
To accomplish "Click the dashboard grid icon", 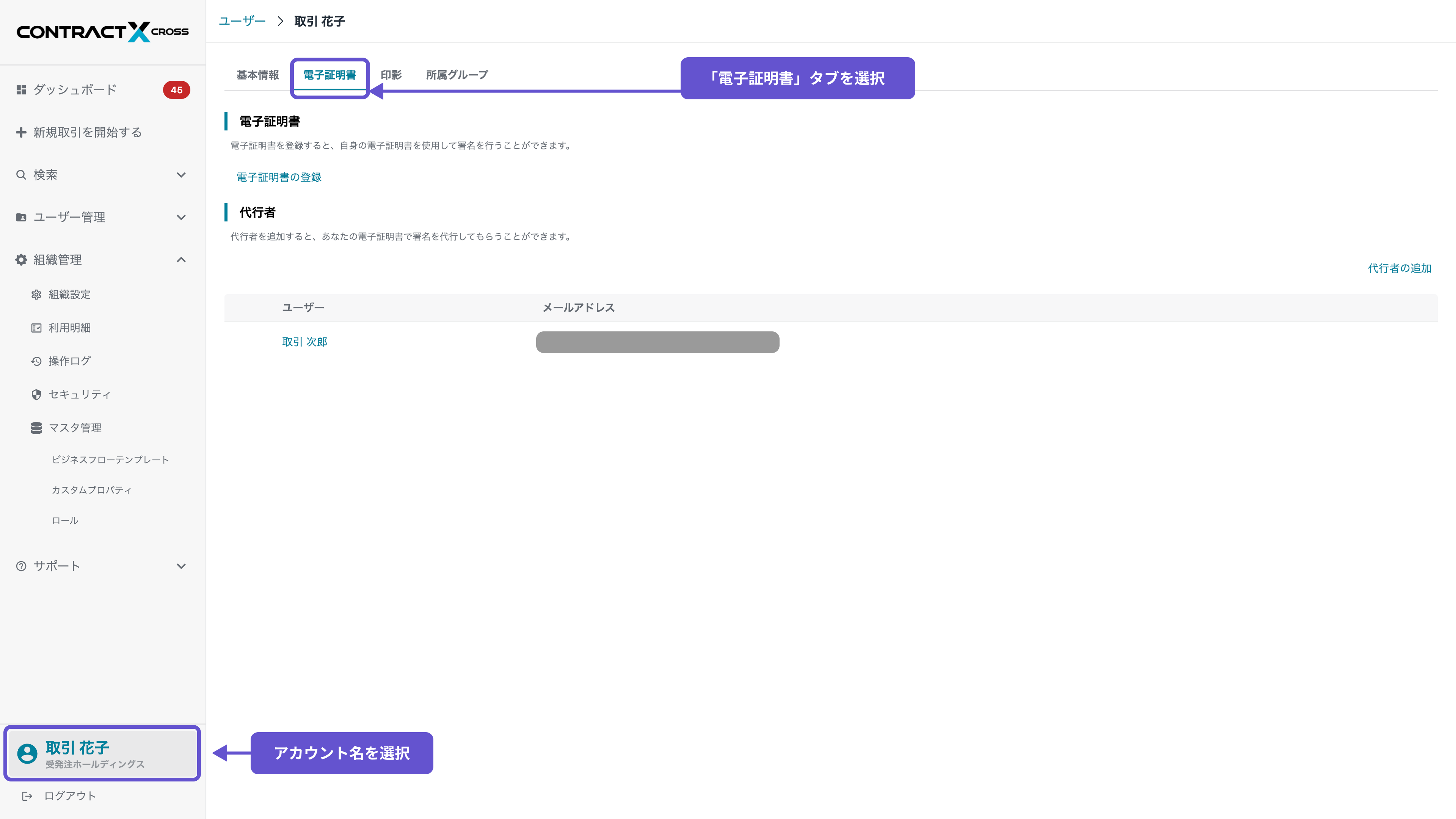I will pyautogui.click(x=21, y=90).
